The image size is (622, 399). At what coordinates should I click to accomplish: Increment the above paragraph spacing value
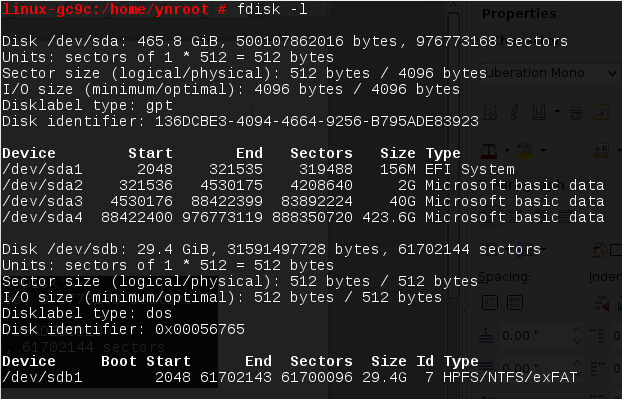(577, 331)
